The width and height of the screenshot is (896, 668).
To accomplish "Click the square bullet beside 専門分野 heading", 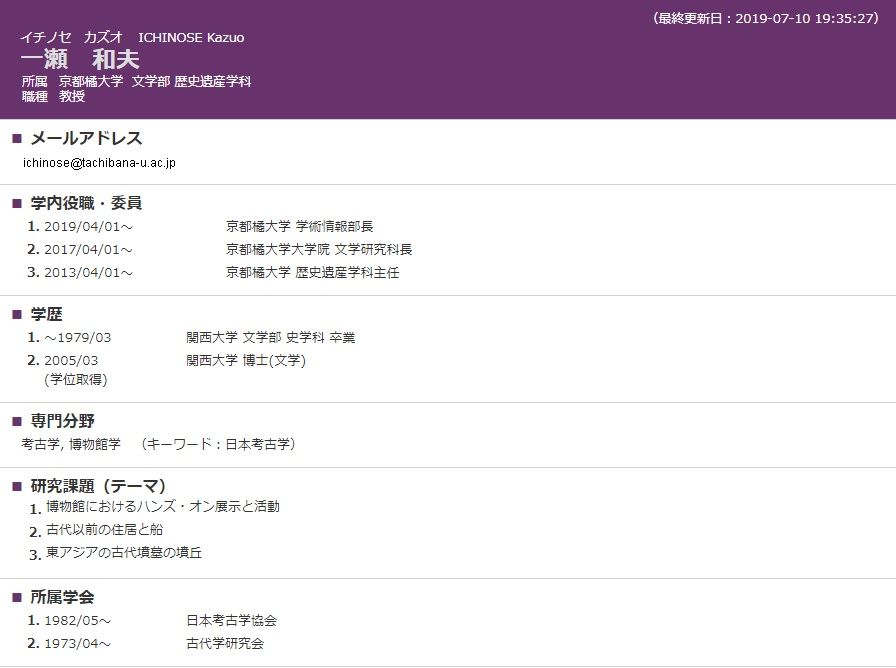I will click(16, 421).
